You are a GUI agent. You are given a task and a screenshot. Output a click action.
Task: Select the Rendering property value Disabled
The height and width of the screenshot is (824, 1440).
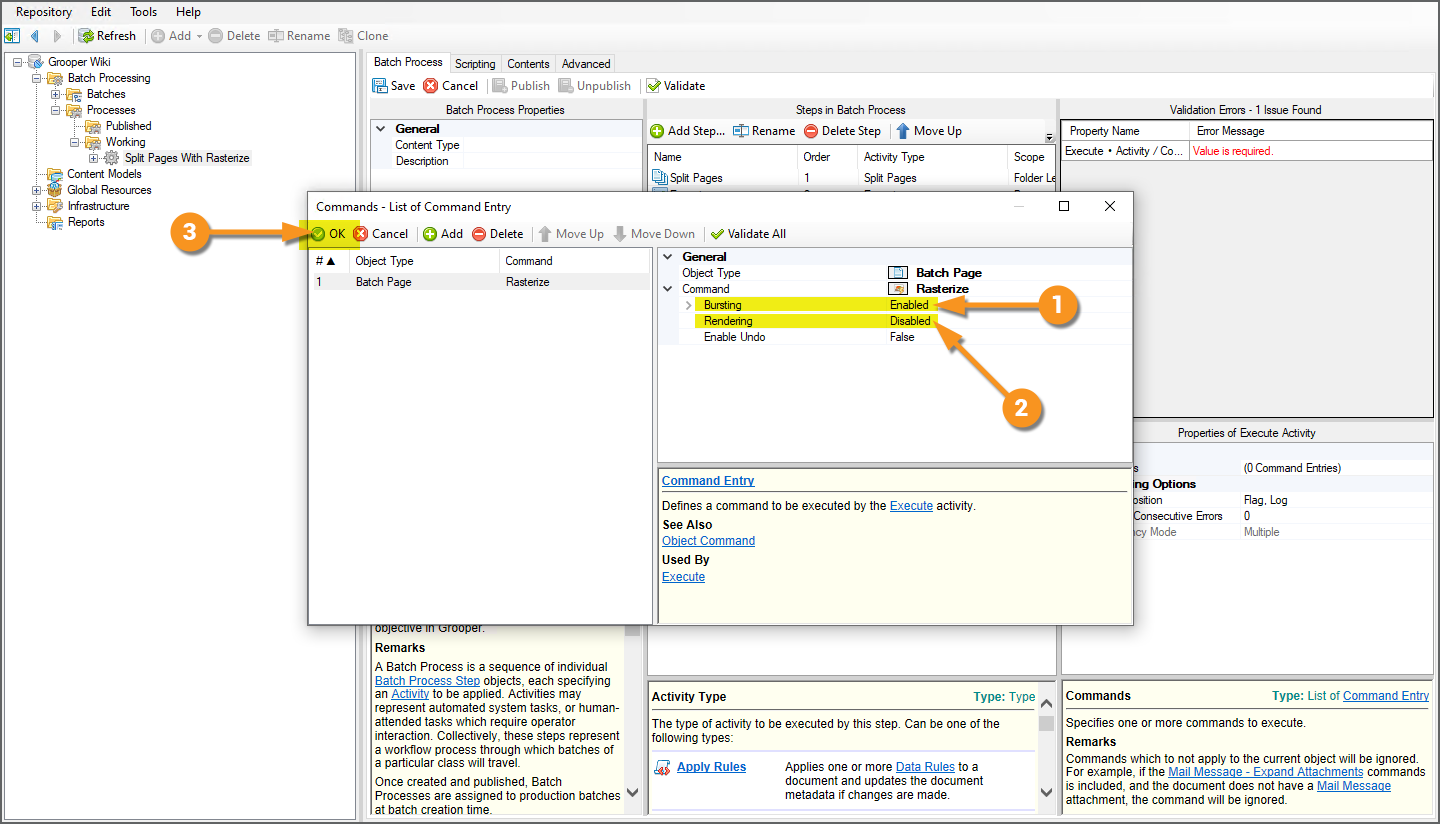909,321
